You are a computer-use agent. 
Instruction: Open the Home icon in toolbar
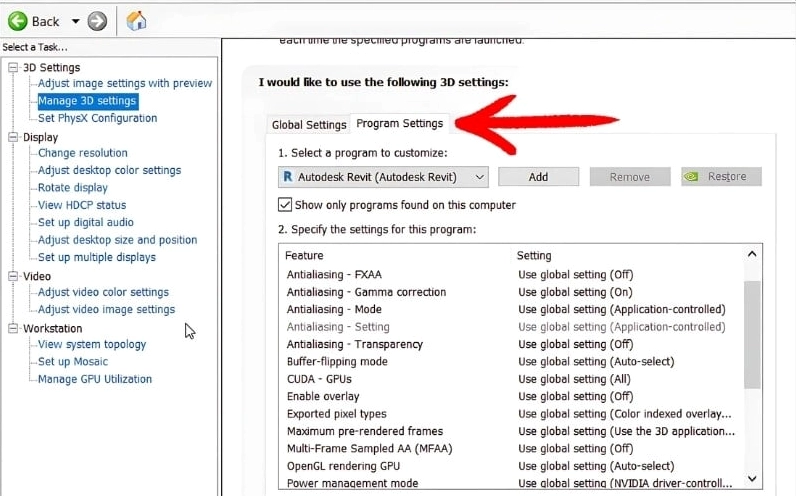(x=136, y=21)
